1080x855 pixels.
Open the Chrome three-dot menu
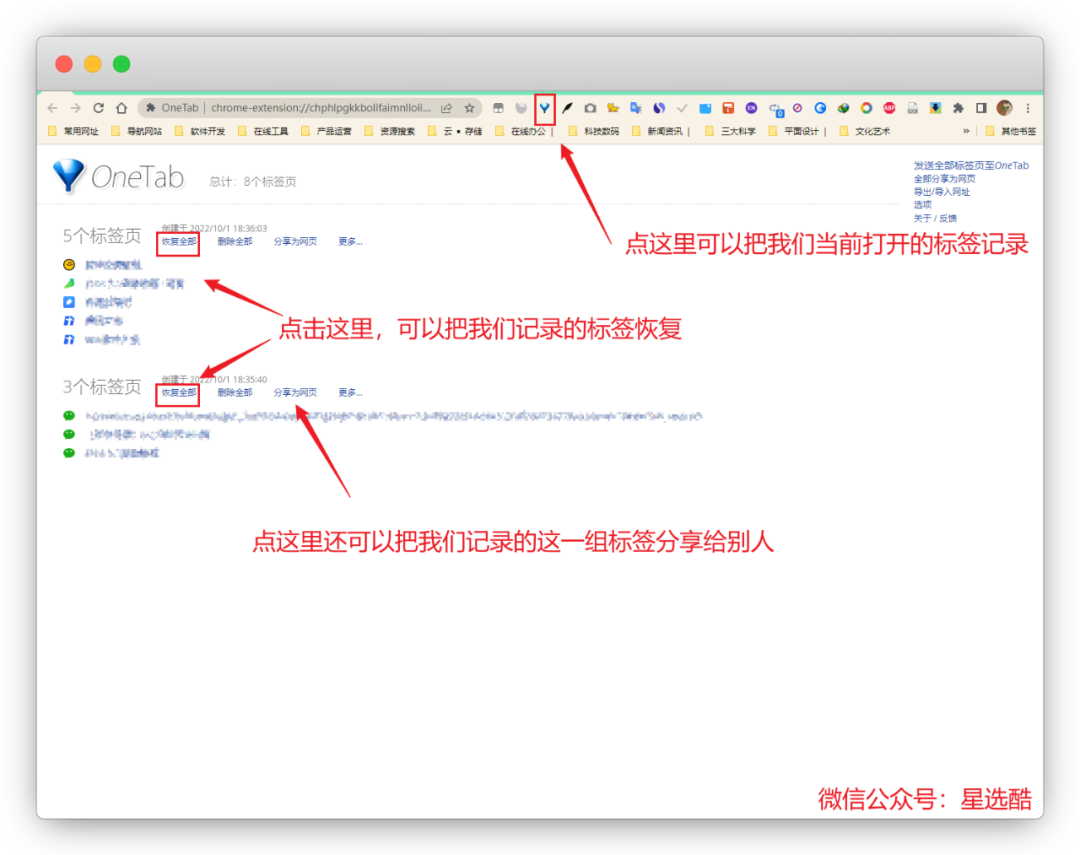(1028, 108)
